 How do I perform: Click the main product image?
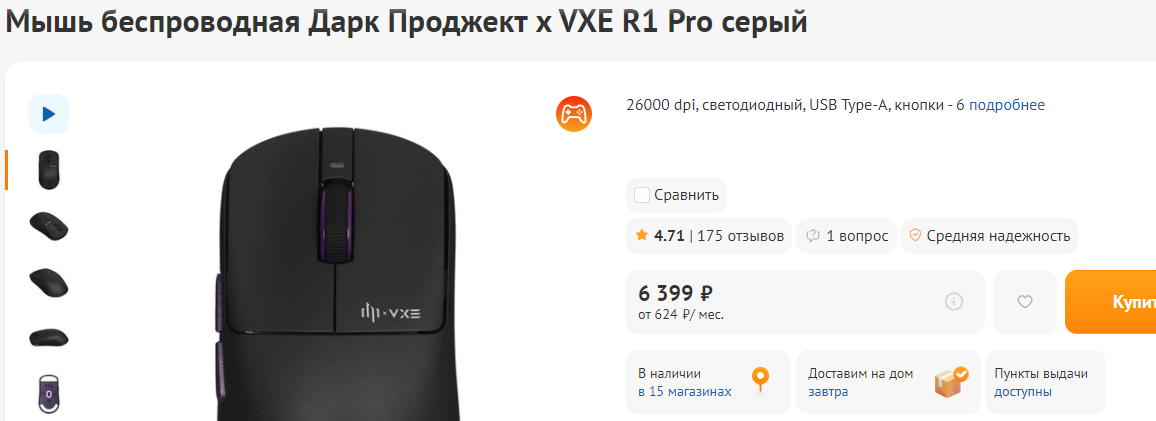tap(335, 273)
